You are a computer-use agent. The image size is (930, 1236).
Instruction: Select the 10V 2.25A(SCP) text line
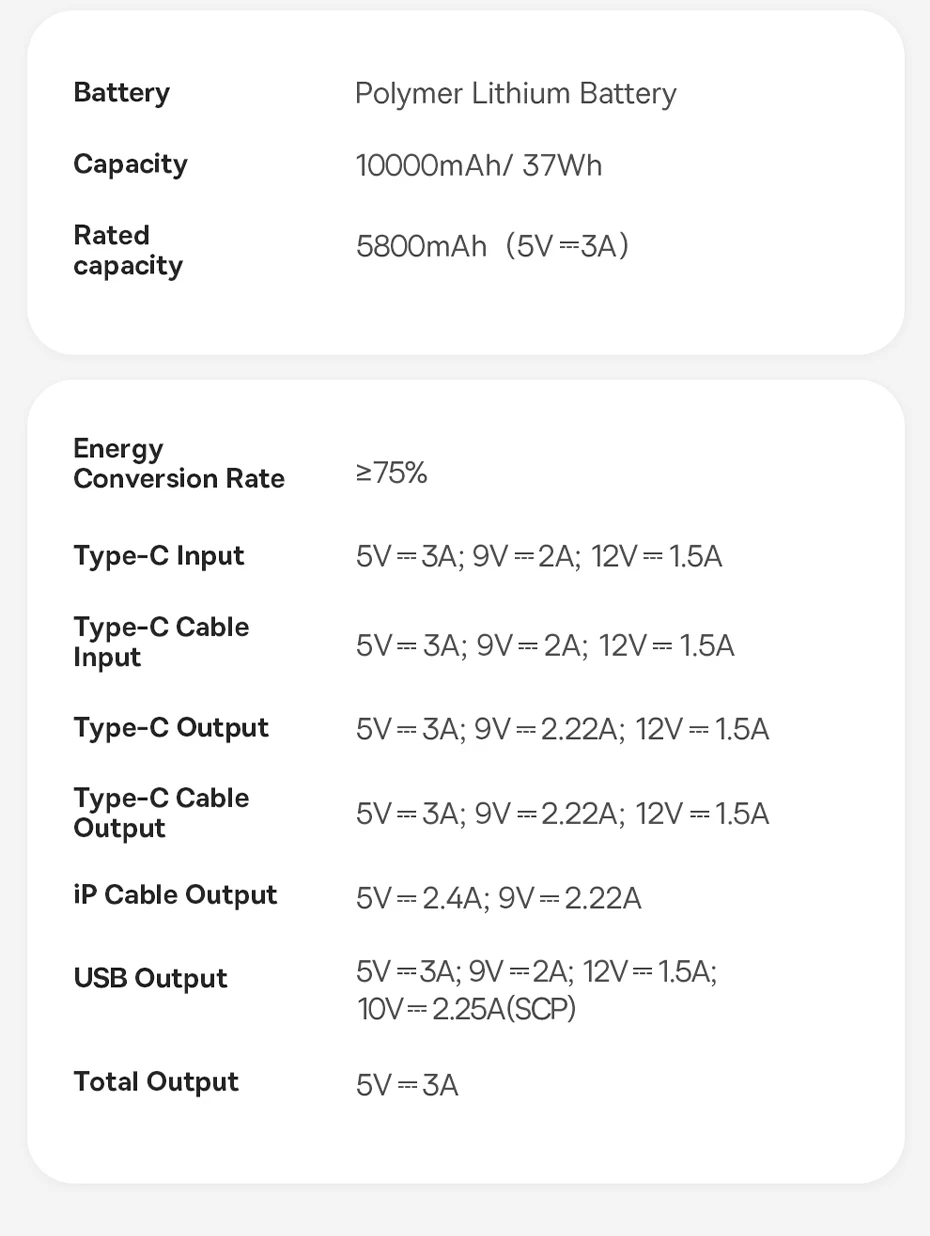point(466,1010)
